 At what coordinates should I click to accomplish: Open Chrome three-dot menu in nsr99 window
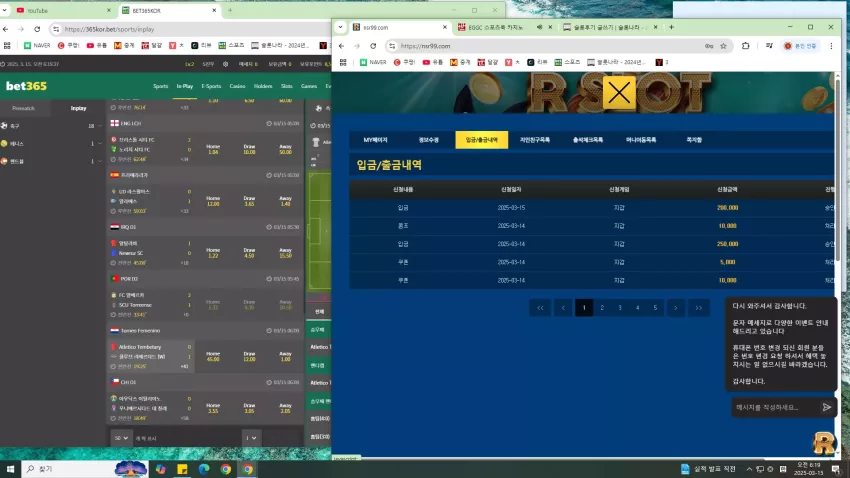pos(831,46)
